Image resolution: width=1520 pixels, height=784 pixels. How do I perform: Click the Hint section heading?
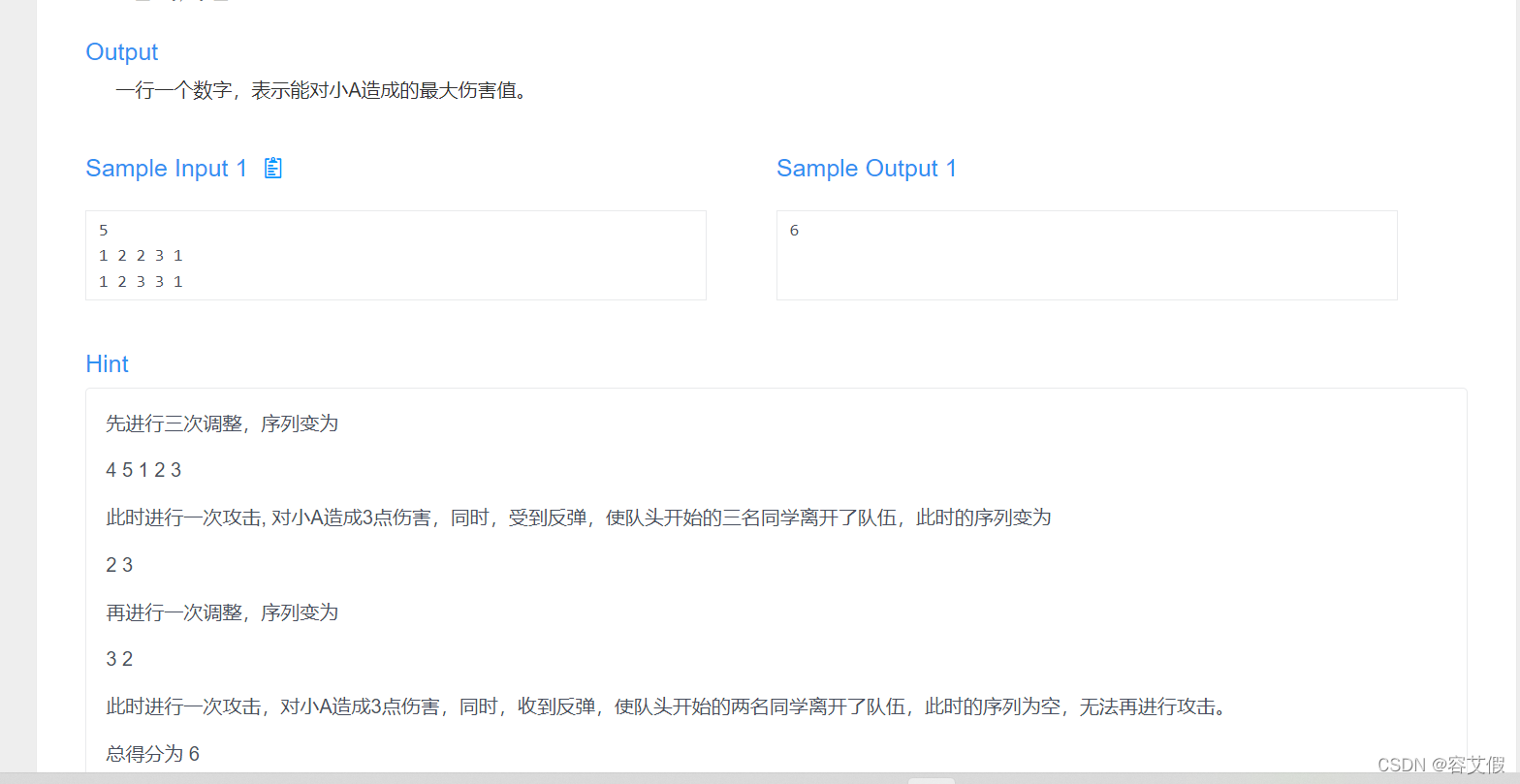tap(107, 364)
